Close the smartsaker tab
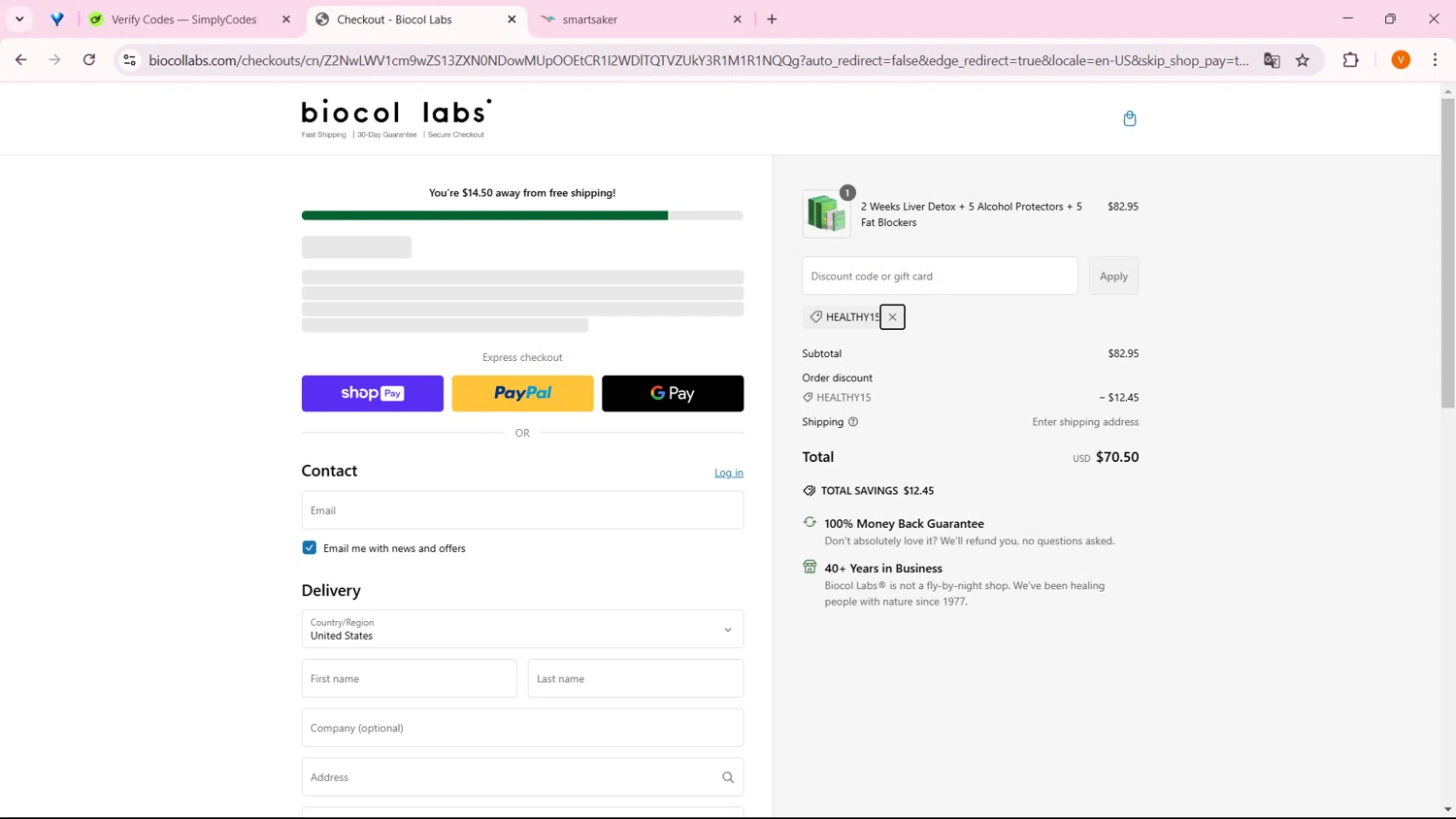This screenshot has width=1456, height=819. click(737, 19)
